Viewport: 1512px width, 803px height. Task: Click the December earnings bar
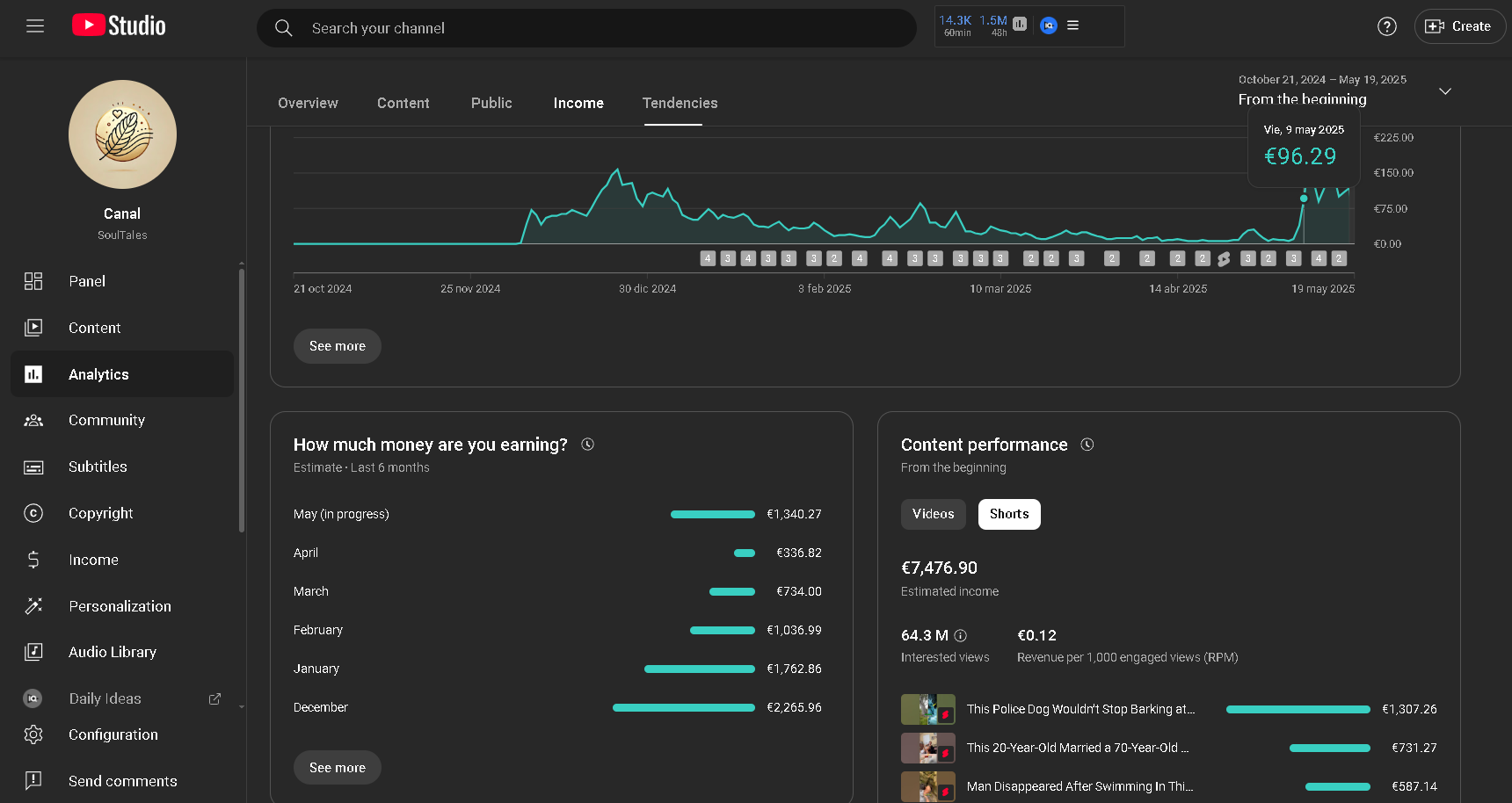tap(683, 707)
